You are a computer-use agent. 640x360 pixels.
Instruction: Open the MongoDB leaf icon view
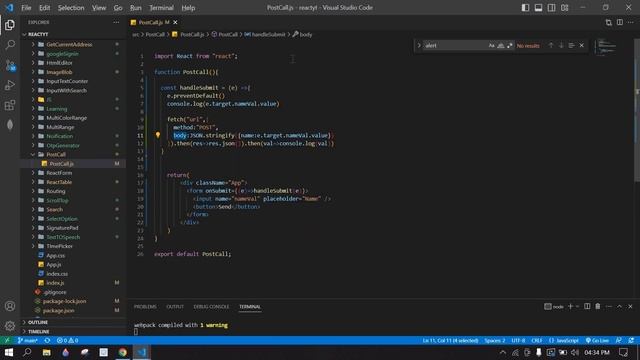[10, 124]
